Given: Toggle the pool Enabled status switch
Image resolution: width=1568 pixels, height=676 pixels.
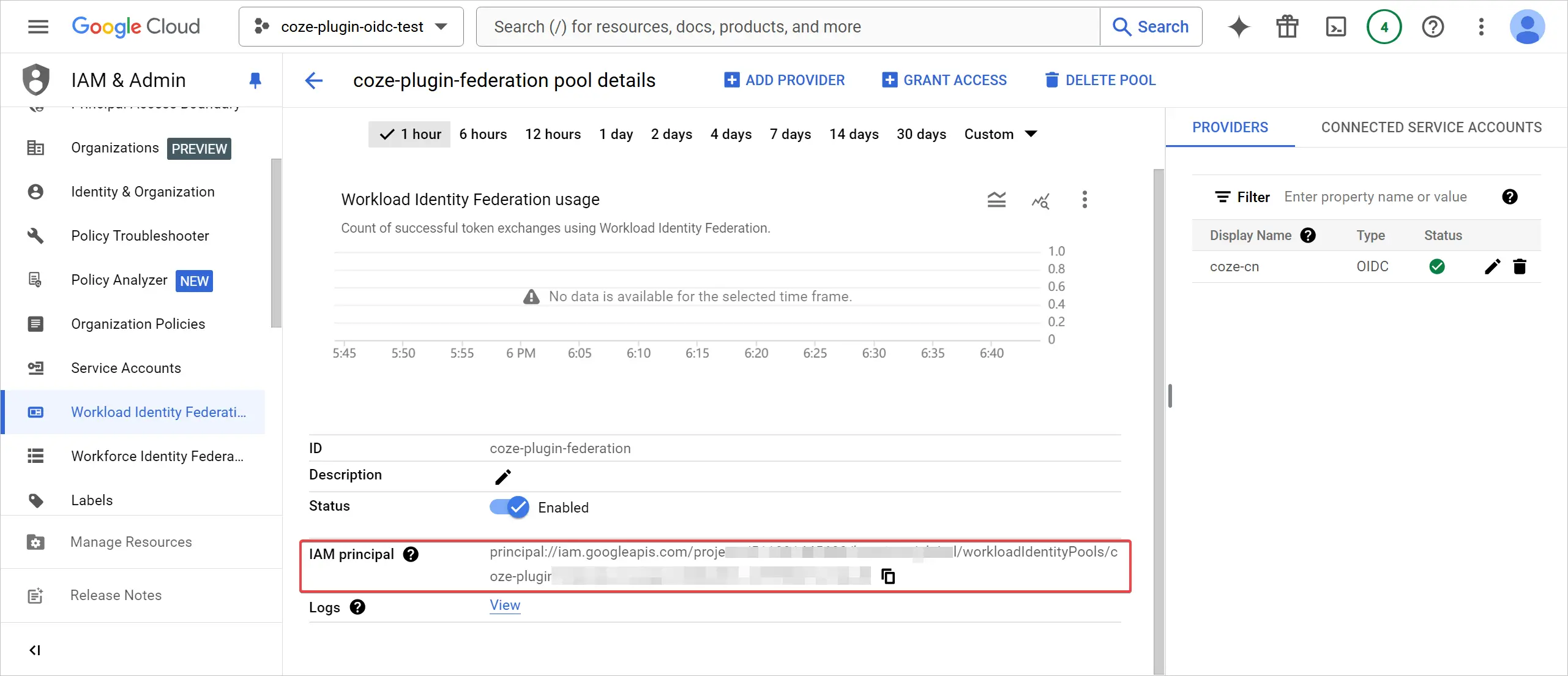Looking at the screenshot, I should point(510,507).
